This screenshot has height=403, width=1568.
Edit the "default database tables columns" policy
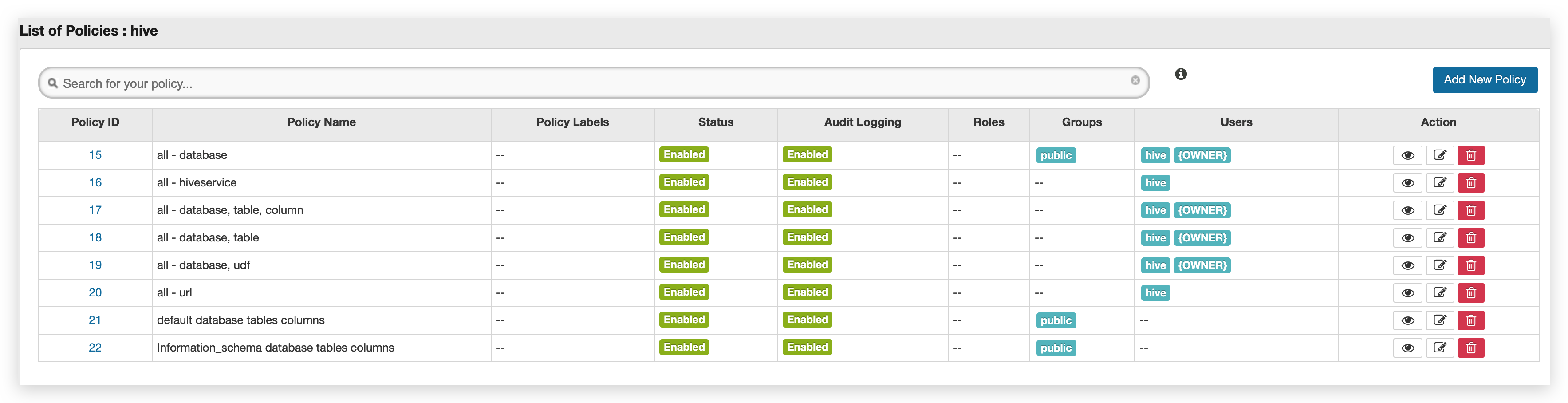[x=1440, y=320]
